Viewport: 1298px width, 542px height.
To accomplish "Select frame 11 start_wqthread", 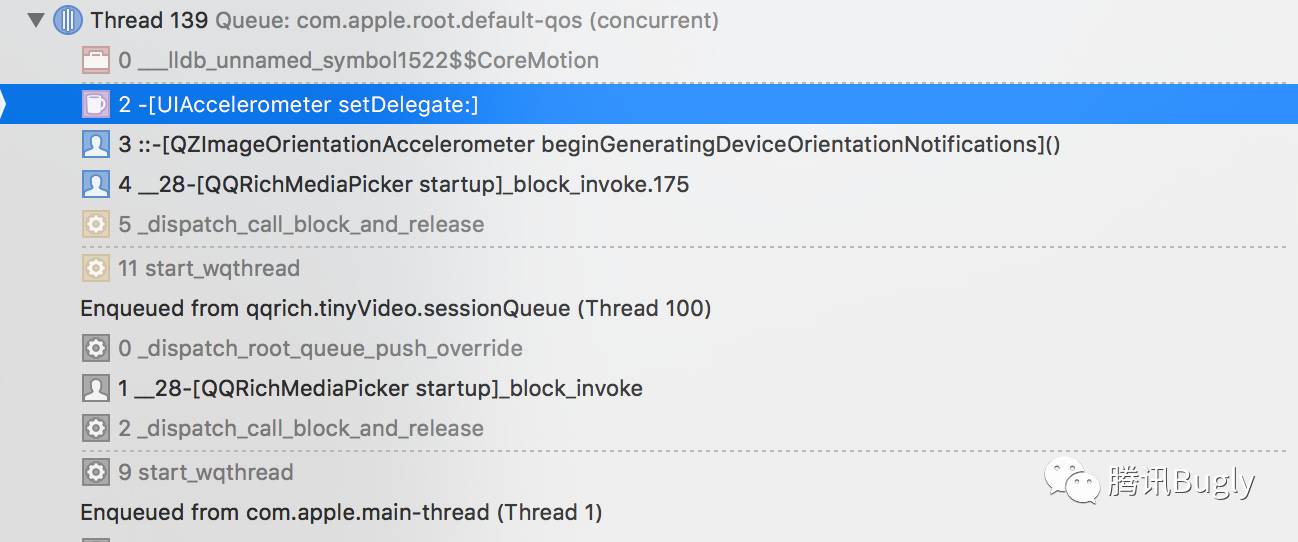I will tap(209, 268).
